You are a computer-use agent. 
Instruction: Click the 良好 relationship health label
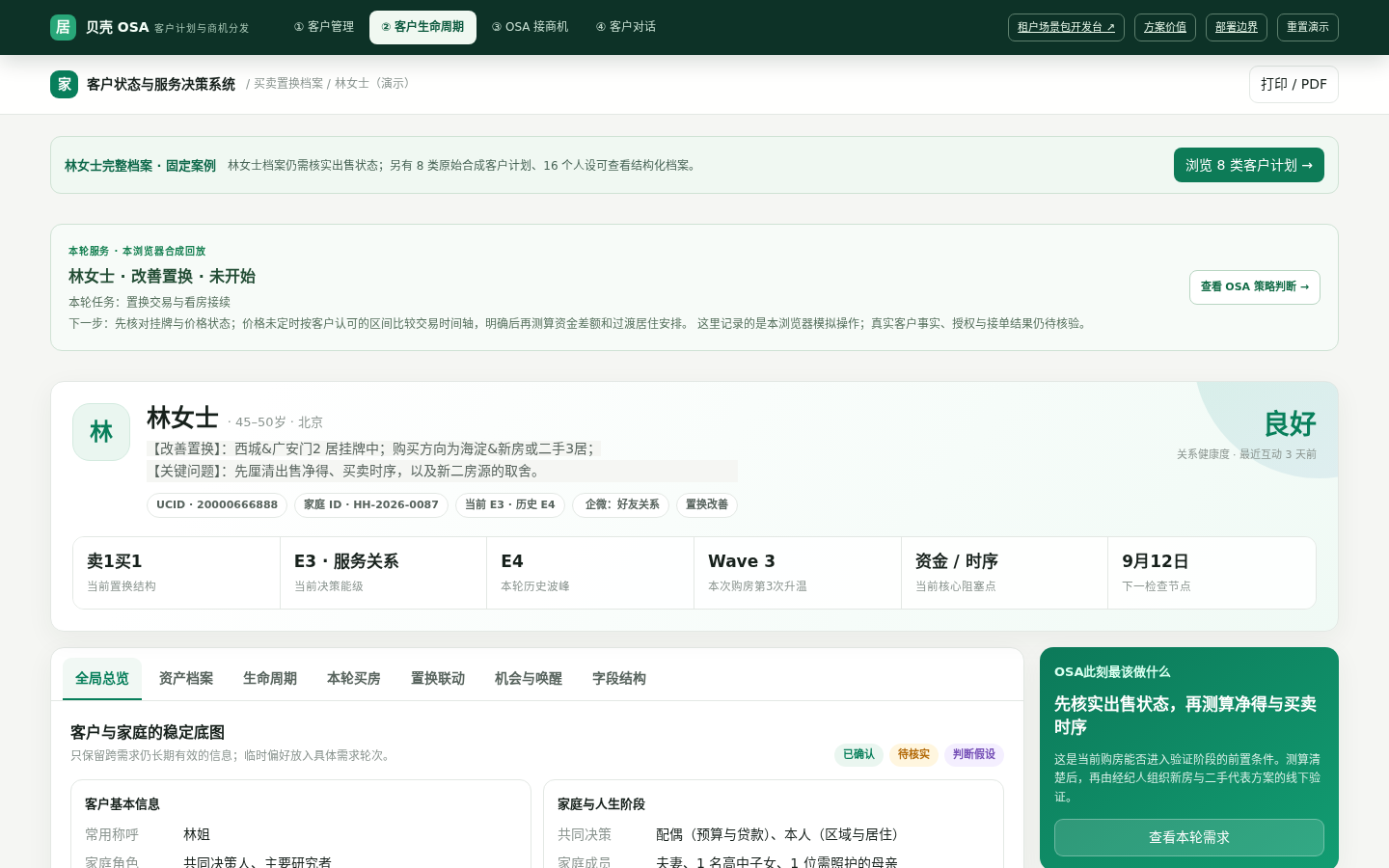(1290, 423)
